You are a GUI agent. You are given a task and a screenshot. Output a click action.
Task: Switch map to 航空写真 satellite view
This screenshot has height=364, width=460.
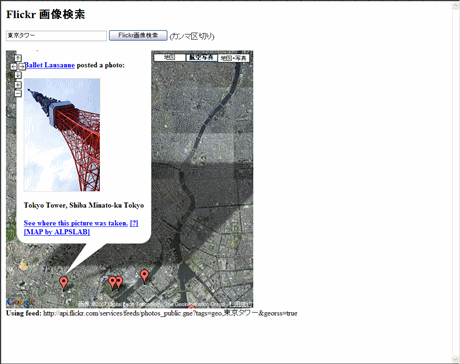coord(201,58)
